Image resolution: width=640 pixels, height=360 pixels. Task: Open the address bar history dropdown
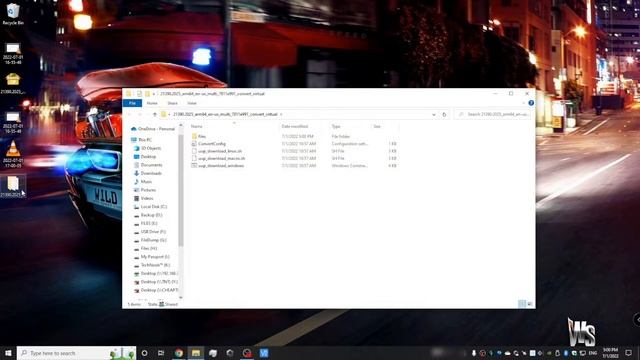(x=433, y=115)
